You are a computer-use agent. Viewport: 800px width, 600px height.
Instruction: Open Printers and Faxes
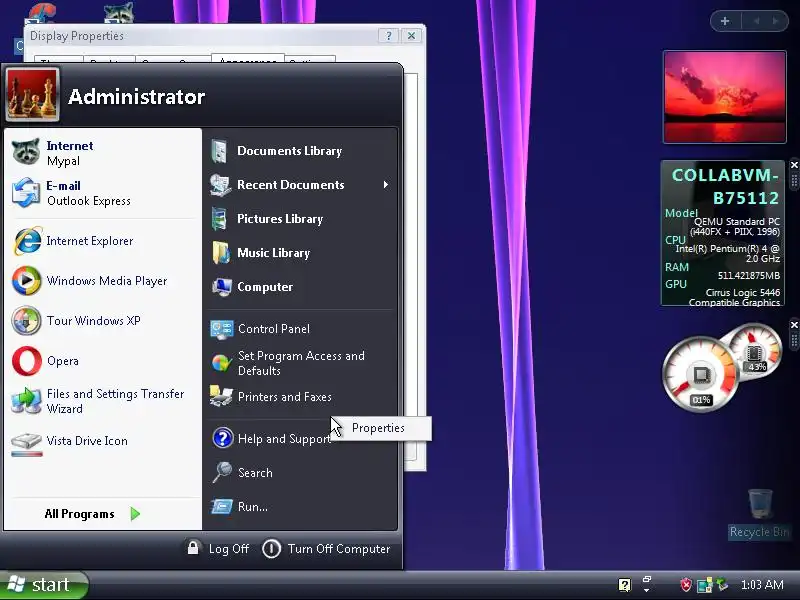pyautogui.click(x=300, y=396)
